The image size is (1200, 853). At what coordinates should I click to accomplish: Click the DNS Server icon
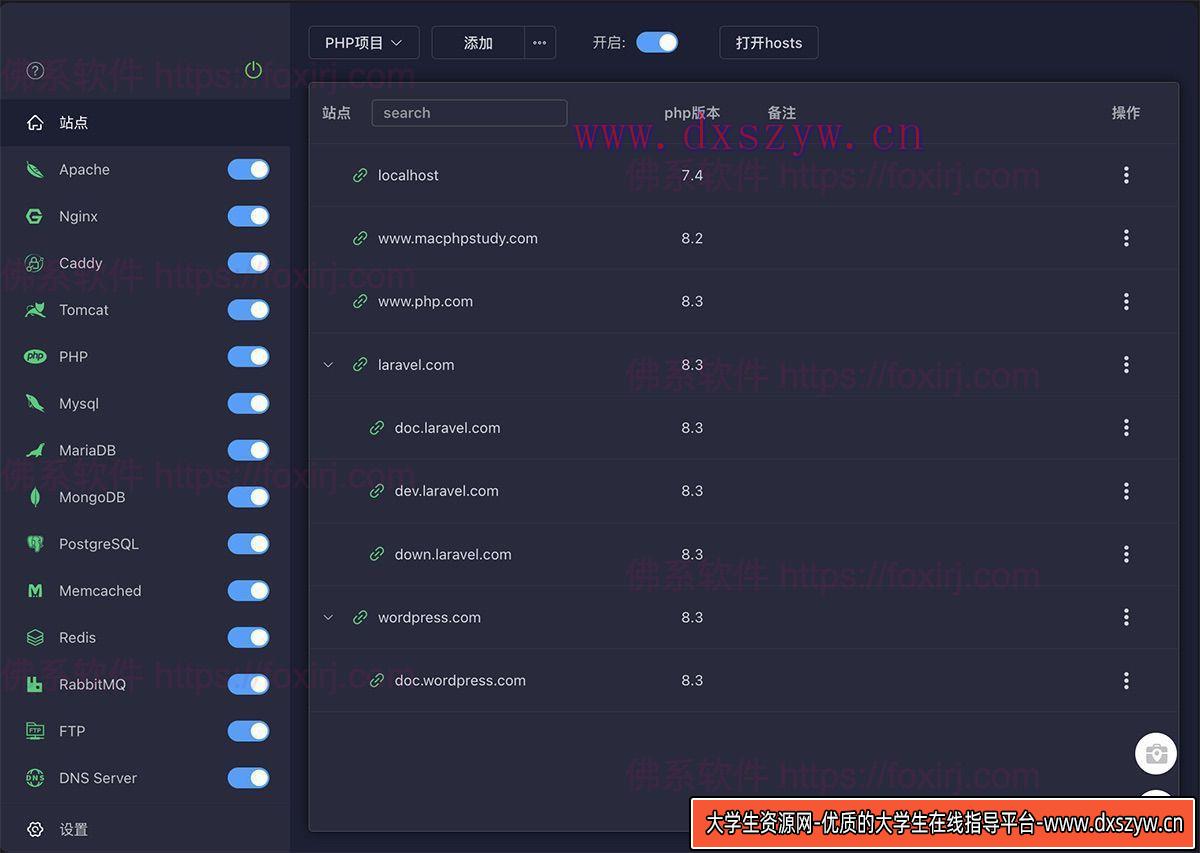pyautogui.click(x=35, y=778)
